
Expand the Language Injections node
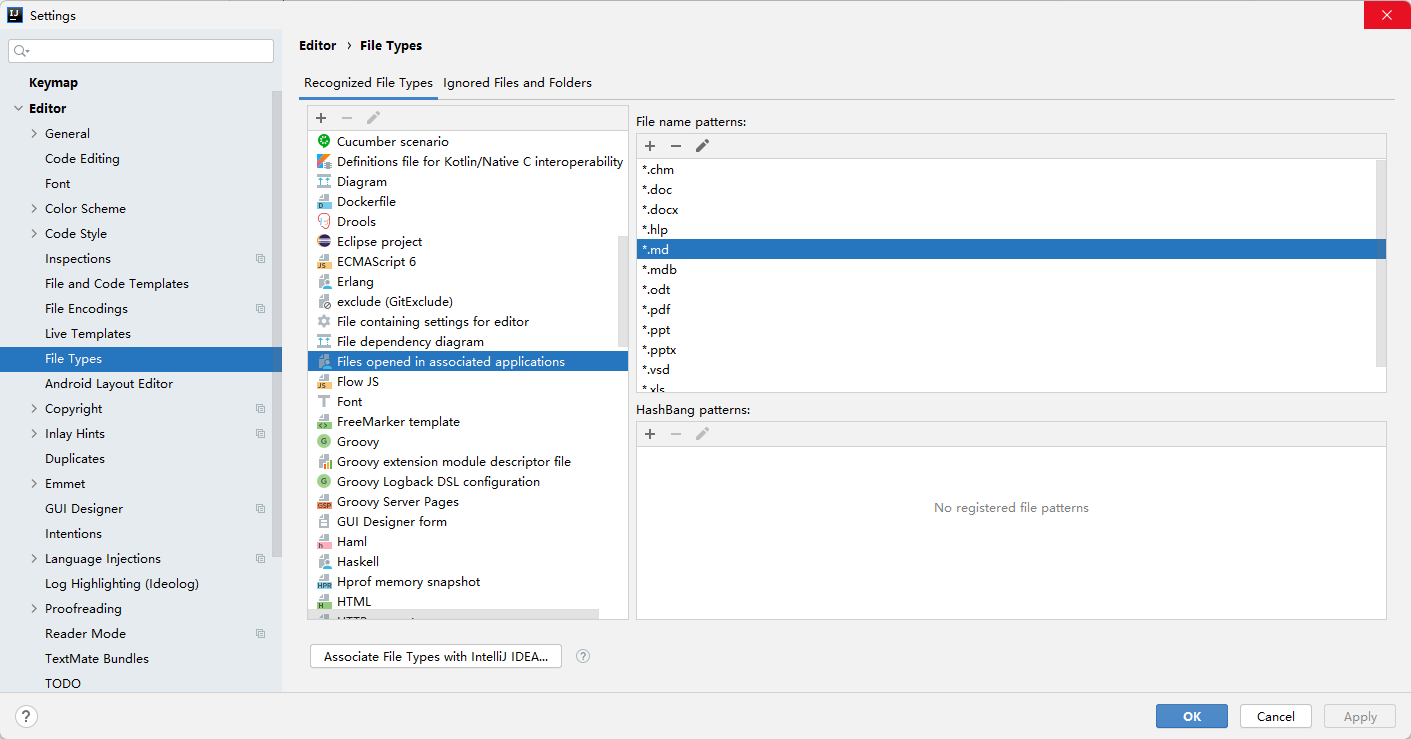pos(34,559)
